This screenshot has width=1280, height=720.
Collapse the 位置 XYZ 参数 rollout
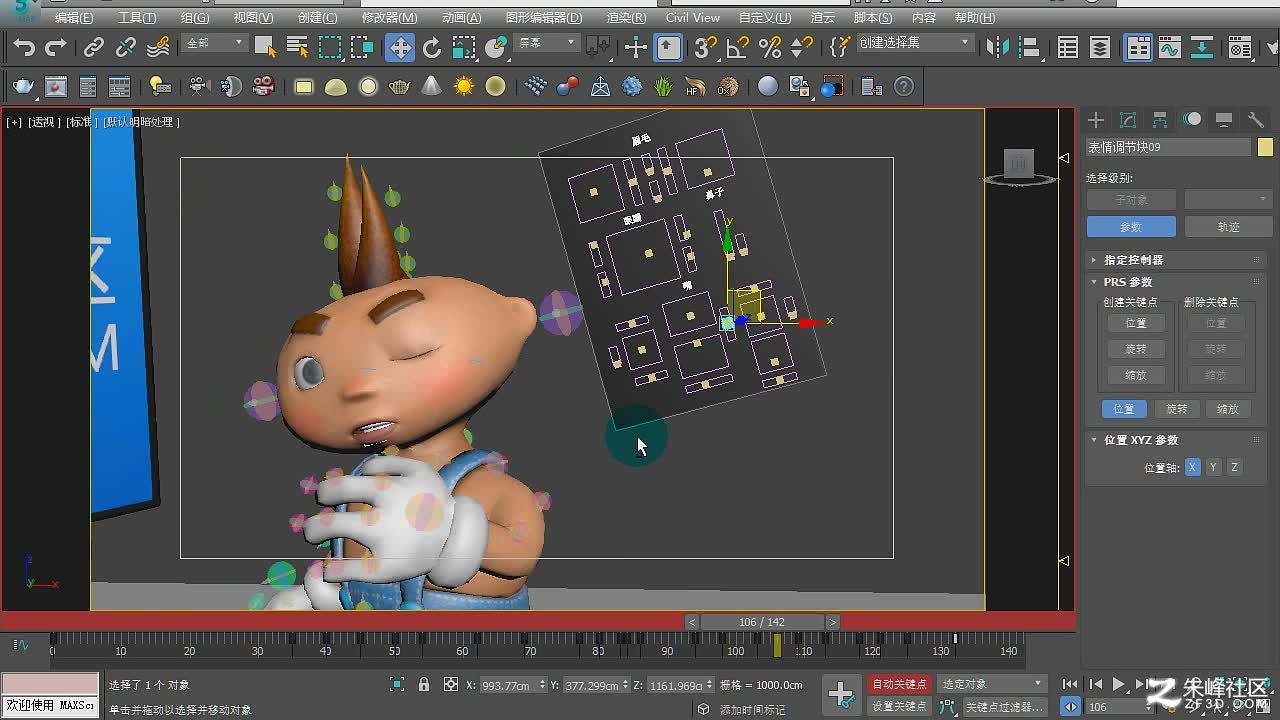click(1175, 440)
